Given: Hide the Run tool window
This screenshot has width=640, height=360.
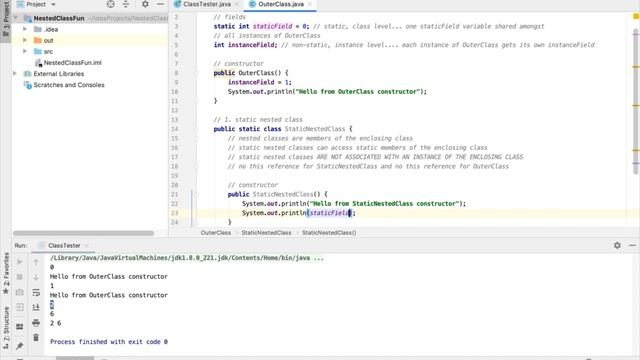Looking at the screenshot, I should tap(632, 245).
